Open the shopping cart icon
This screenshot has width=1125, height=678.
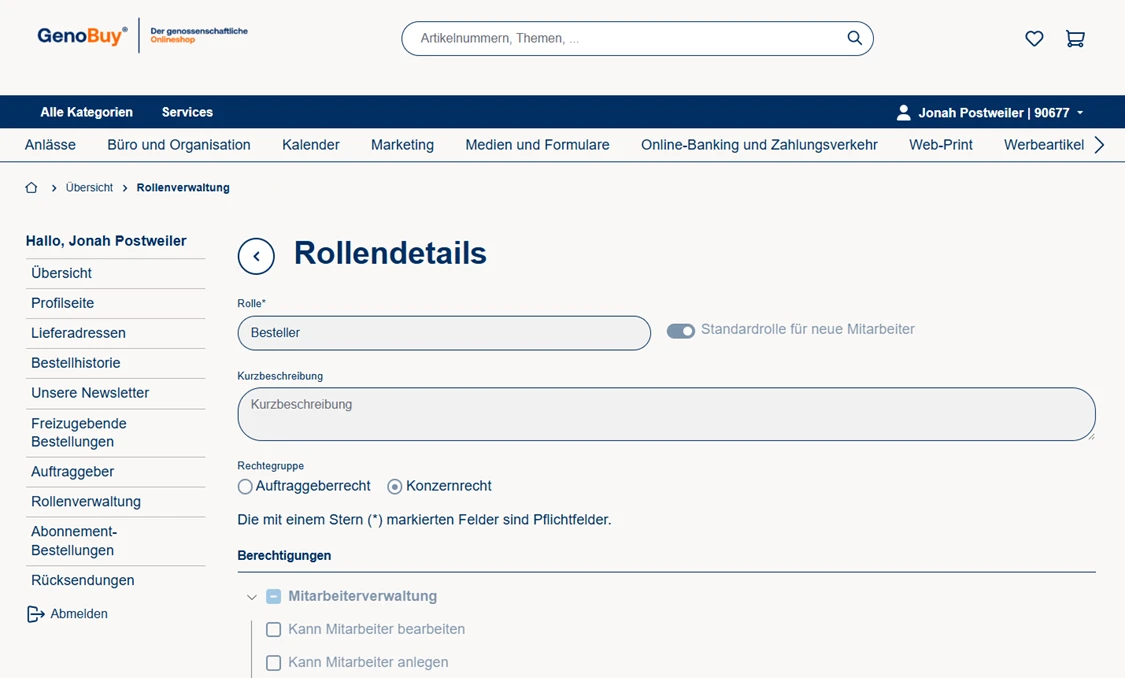[x=1075, y=39]
